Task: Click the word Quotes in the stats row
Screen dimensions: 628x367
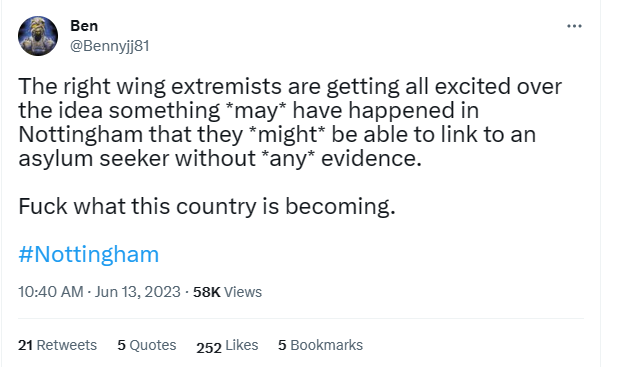Action: (153, 345)
